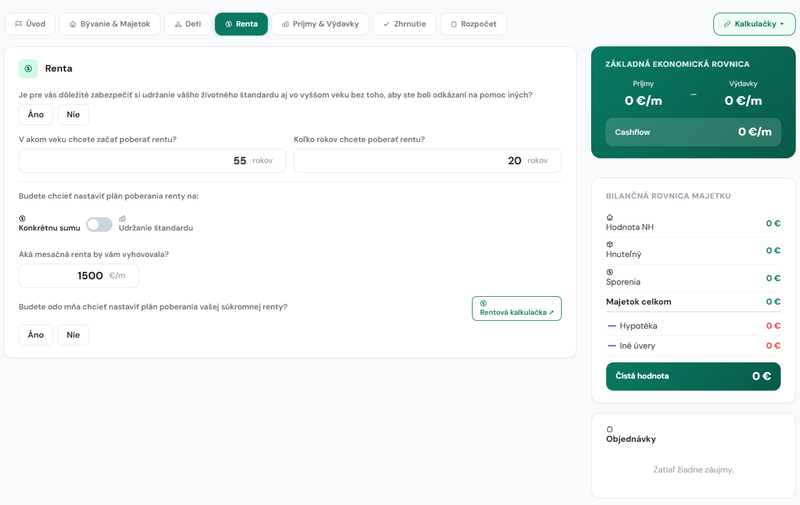Click the monthly rent field showing 1500
Viewport: 800px width, 505px height.
coord(79,275)
